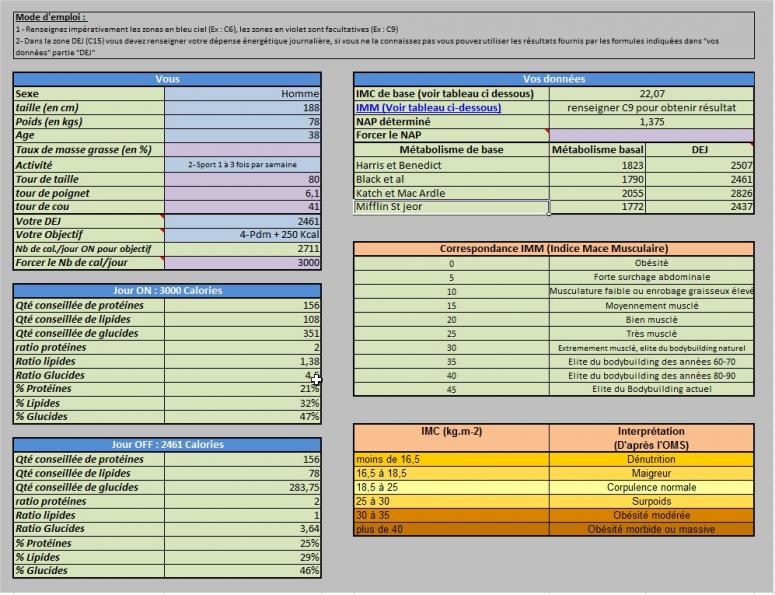Select the Age cell with value 38
The width and height of the screenshot is (775, 595).
pyautogui.click(x=243, y=135)
